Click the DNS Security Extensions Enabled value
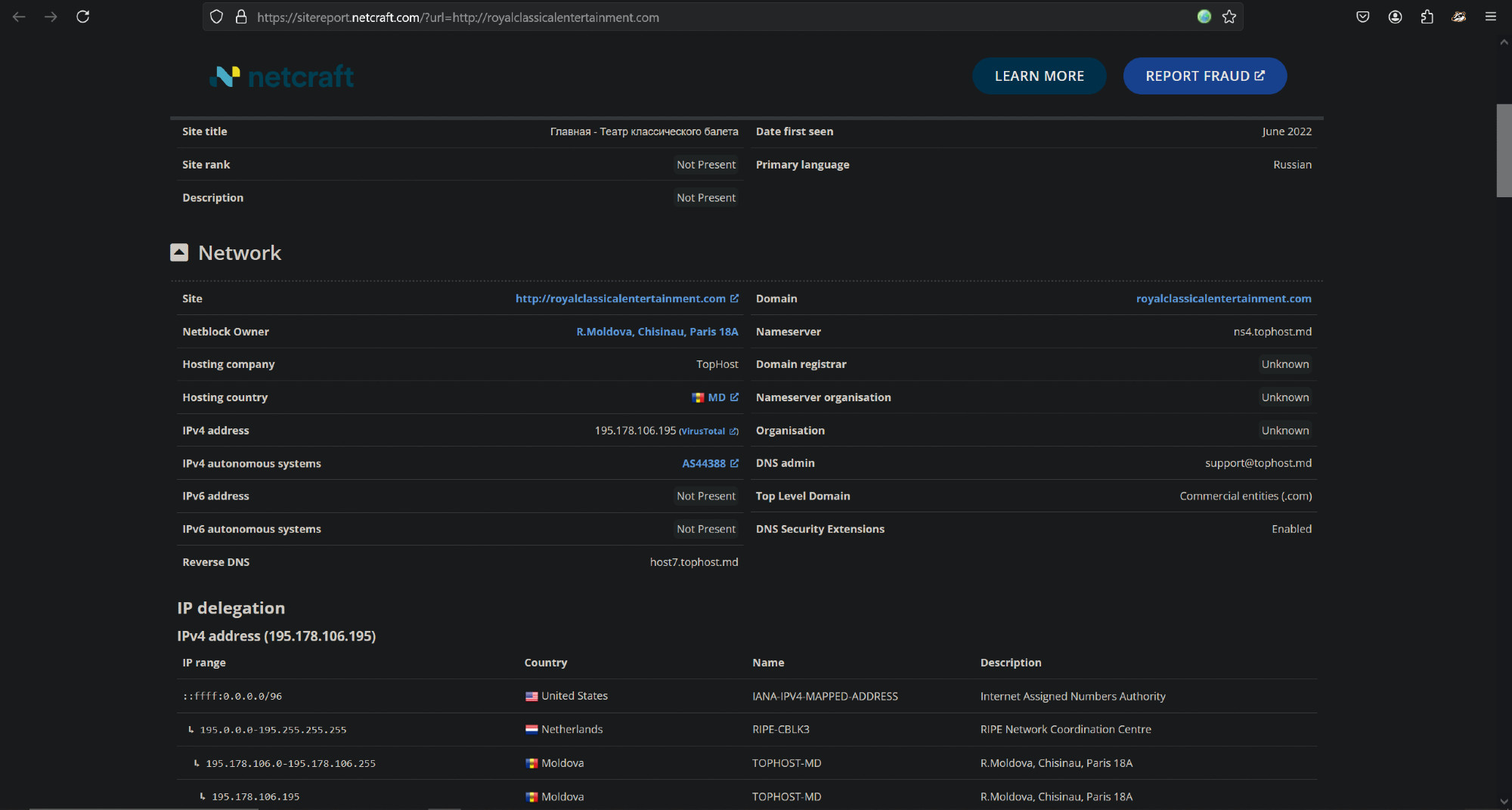 coord(1291,529)
